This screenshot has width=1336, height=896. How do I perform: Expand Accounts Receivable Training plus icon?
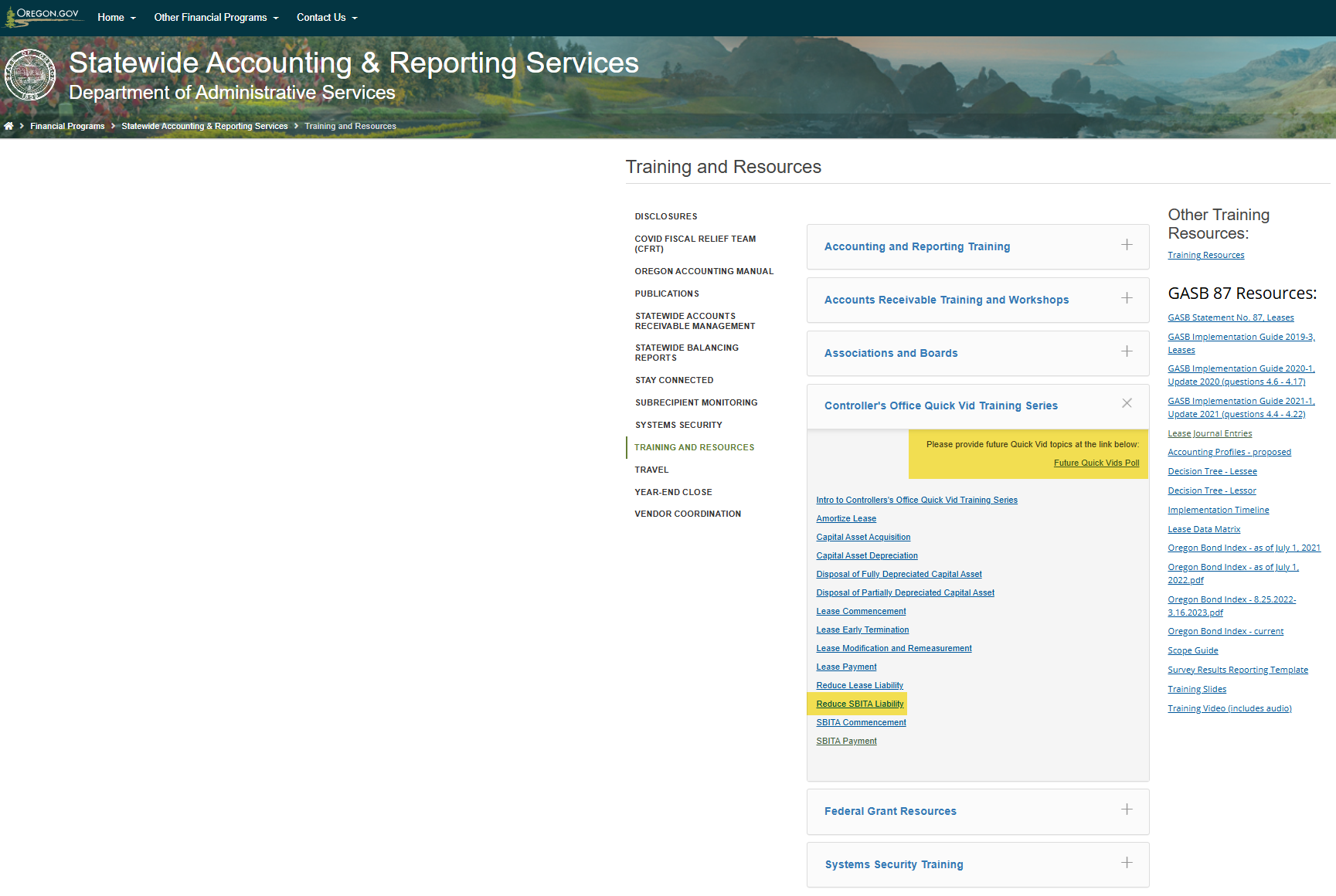1127,298
